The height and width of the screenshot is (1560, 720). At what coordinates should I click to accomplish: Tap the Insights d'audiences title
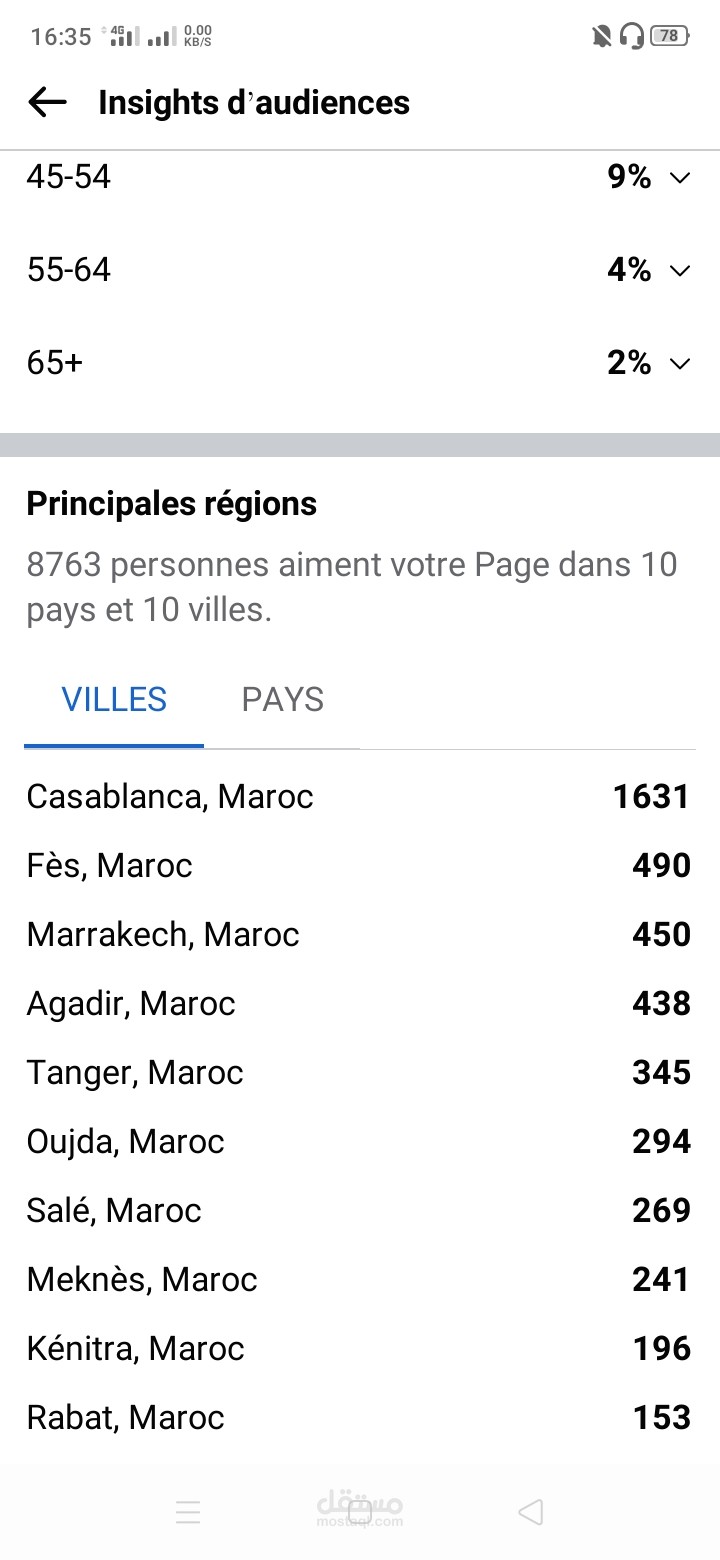254,102
